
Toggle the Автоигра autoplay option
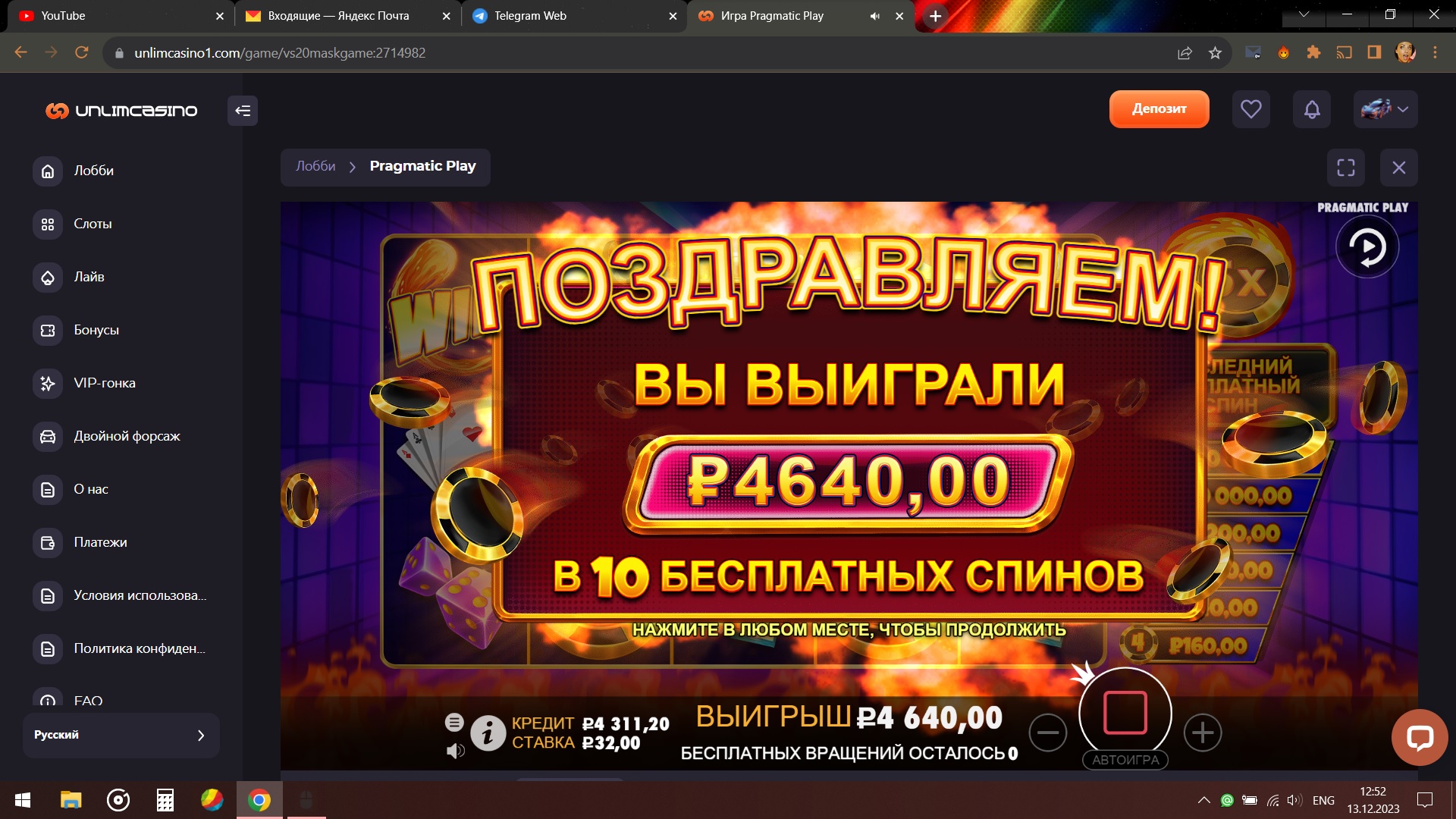(1125, 760)
